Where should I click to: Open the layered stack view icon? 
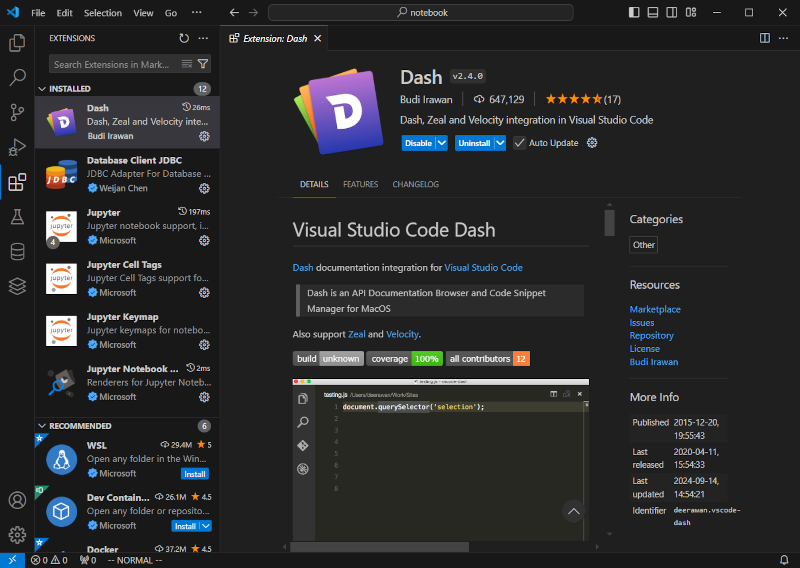pyautogui.click(x=17, y=286)
